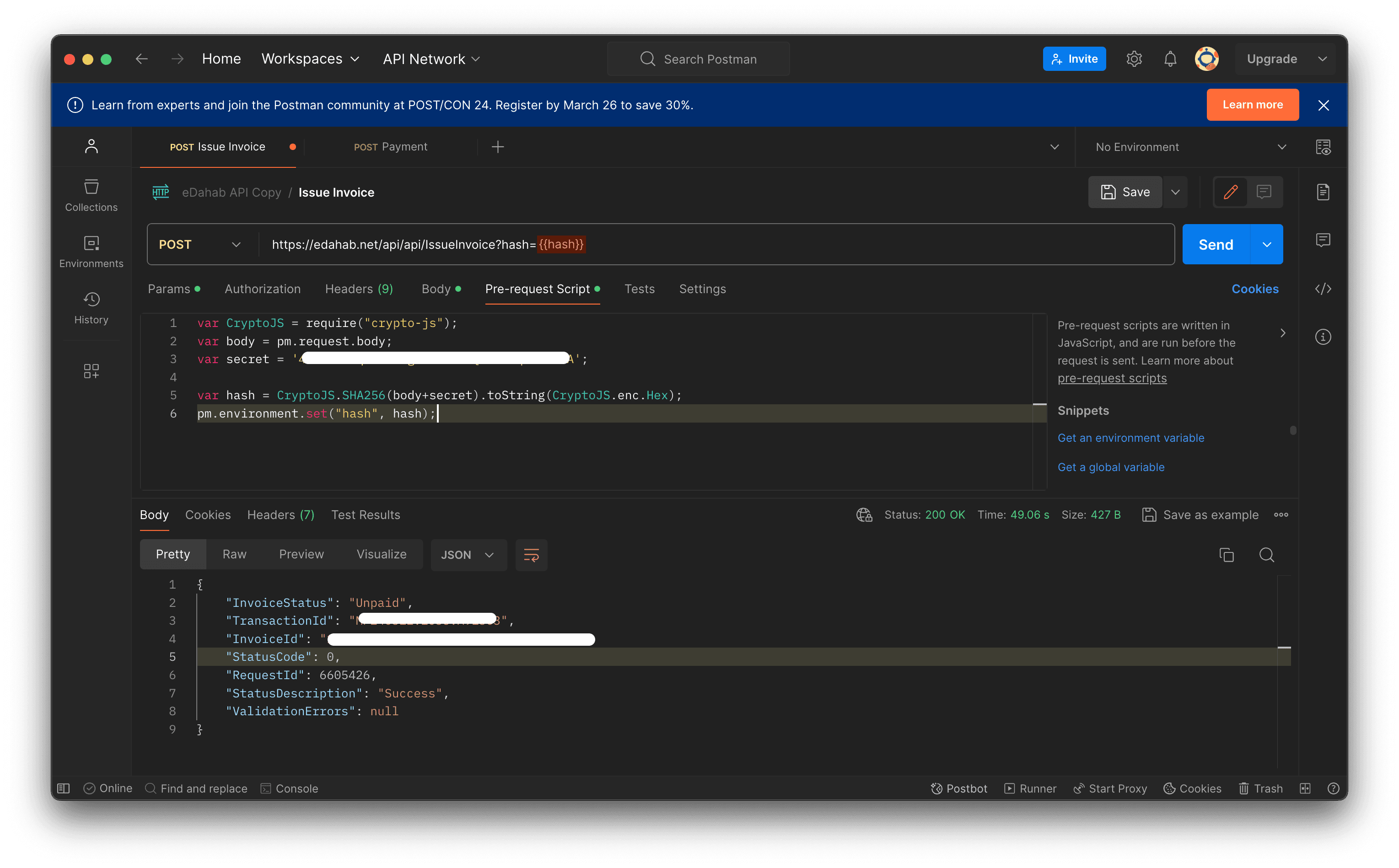Switch response view to Preview
1399x868 pixels.
click(301, 555)
